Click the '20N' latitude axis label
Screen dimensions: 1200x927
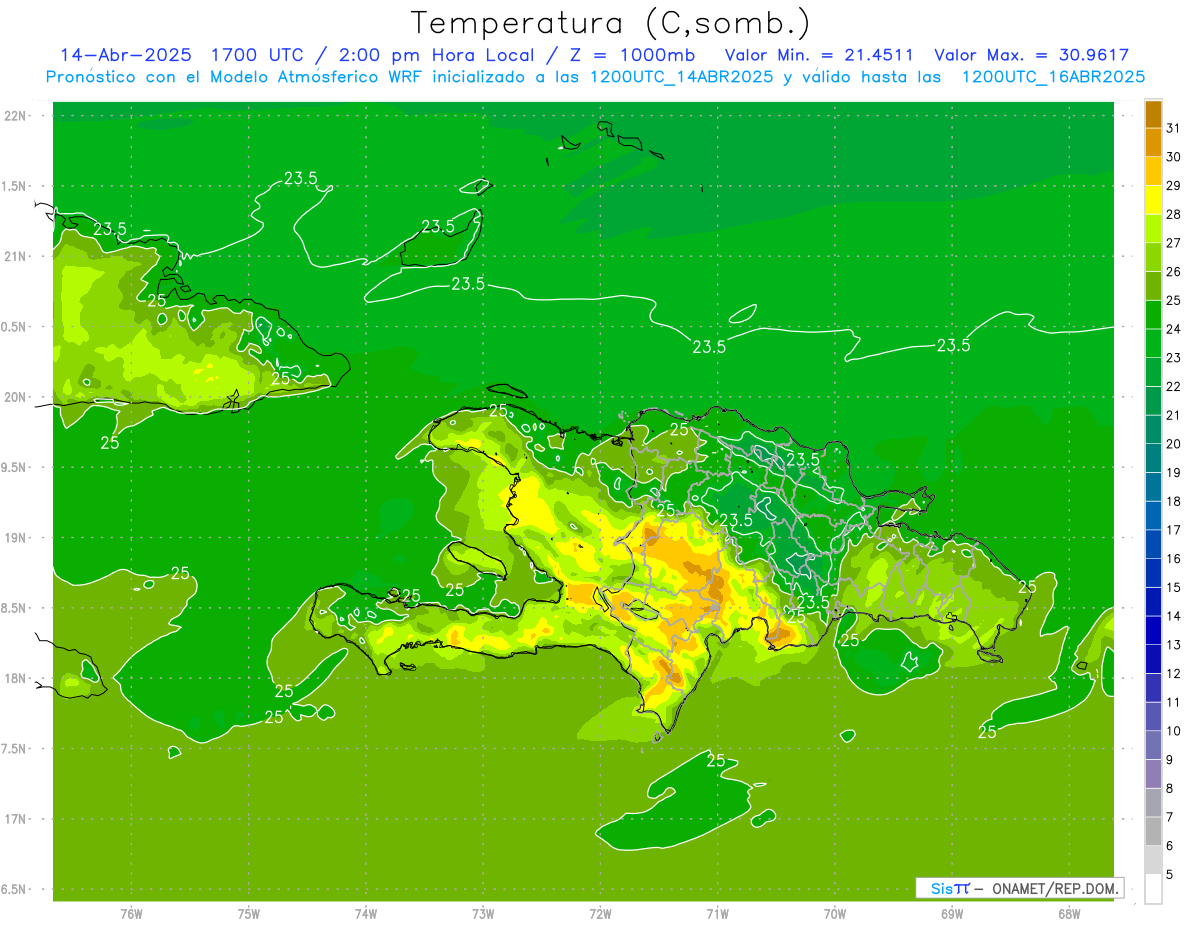pos(17,397)
